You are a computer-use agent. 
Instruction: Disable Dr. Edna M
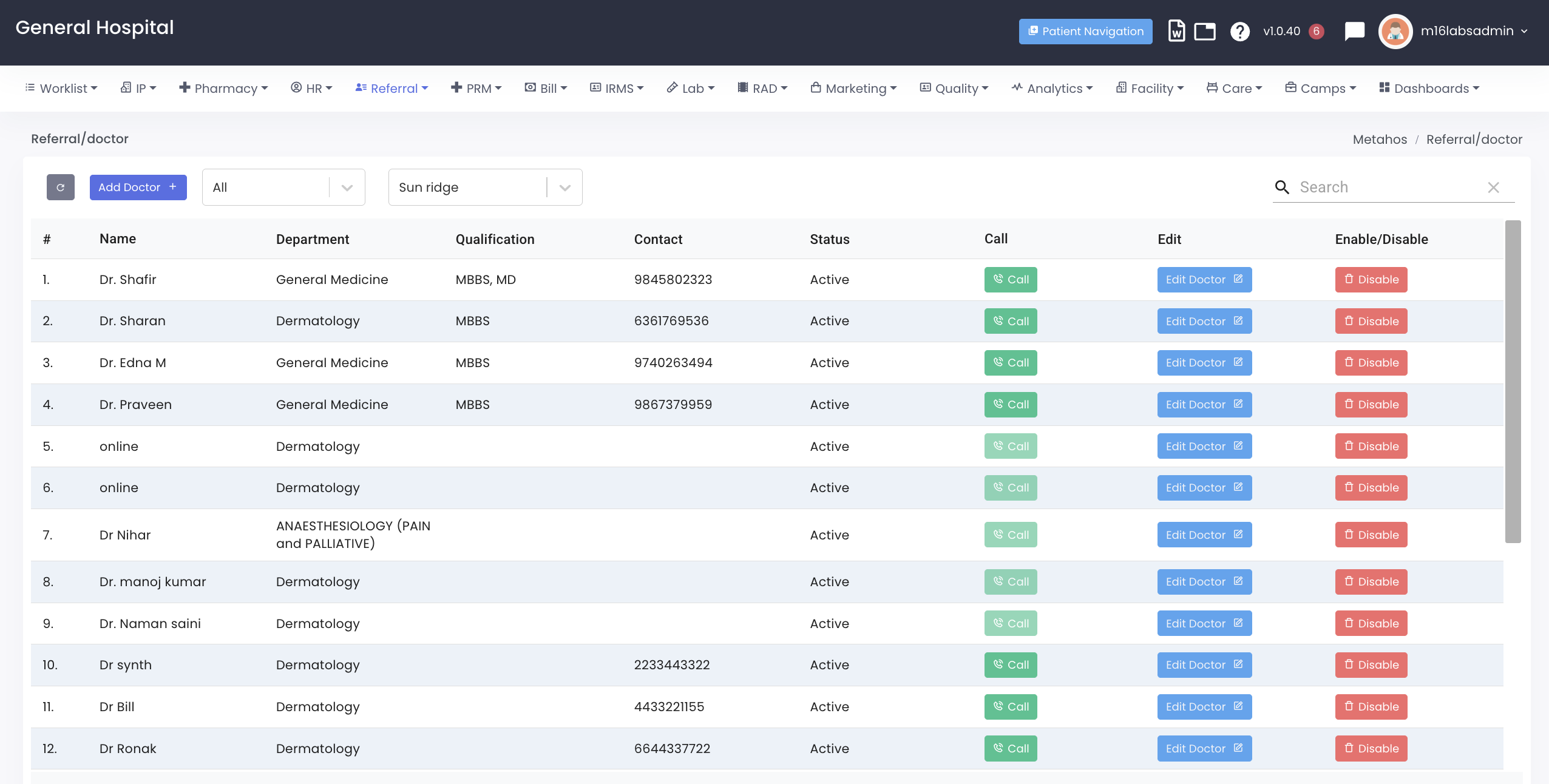pyautogui.click(x=1371, y=363)
